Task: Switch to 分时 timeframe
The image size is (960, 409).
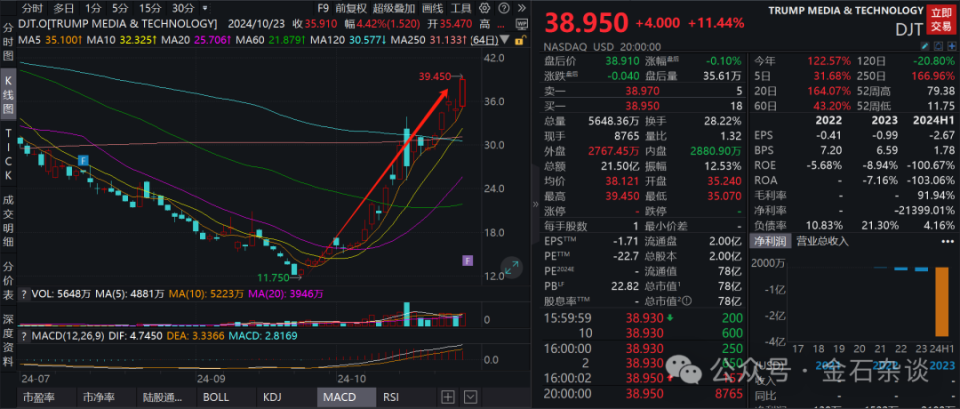Action: click(x=33, y=9)
